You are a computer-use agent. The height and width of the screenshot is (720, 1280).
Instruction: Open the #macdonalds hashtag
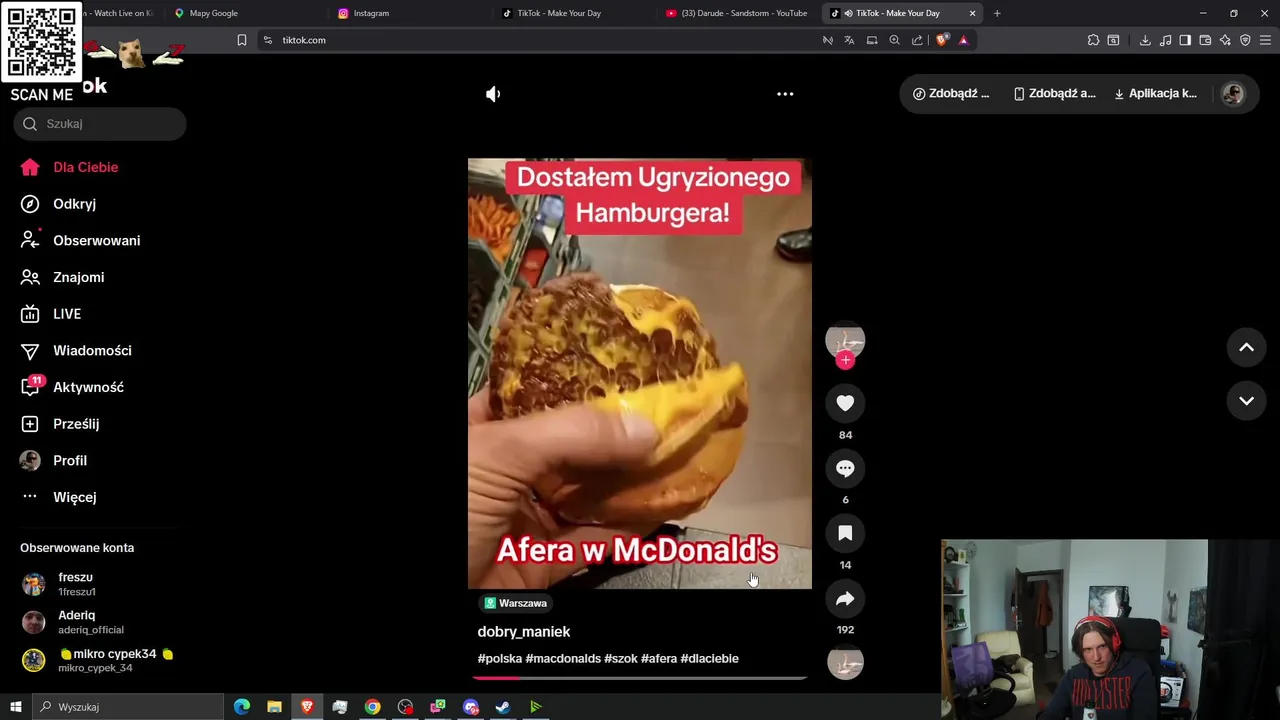(x=563, y=659)
